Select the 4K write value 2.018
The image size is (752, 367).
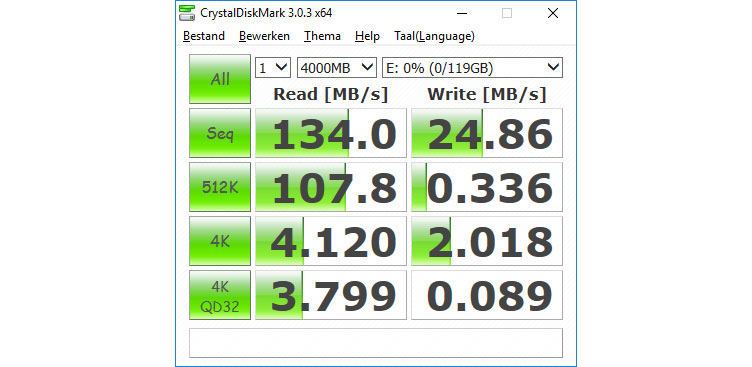pyautogui.click(x=487, y=241)
